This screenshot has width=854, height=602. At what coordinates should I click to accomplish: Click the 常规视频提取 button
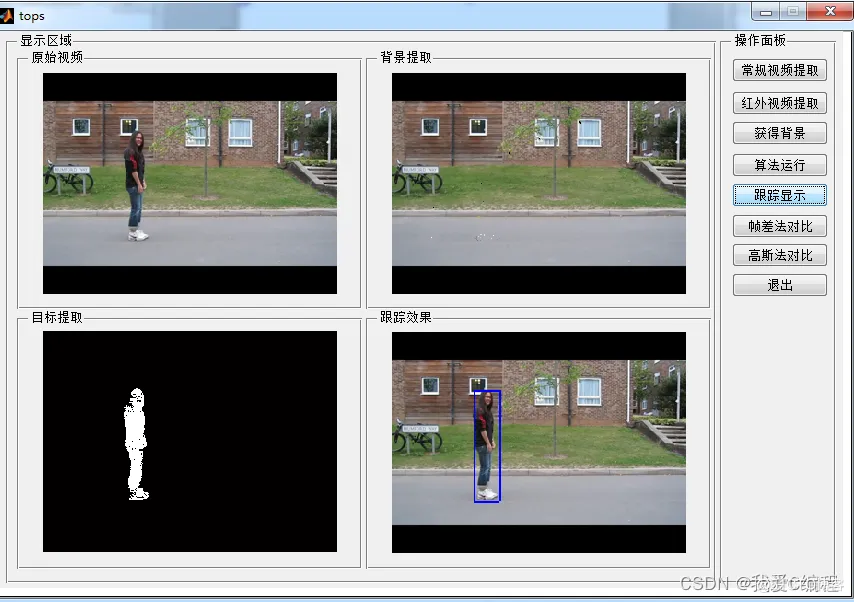click(x=779, y=70)
